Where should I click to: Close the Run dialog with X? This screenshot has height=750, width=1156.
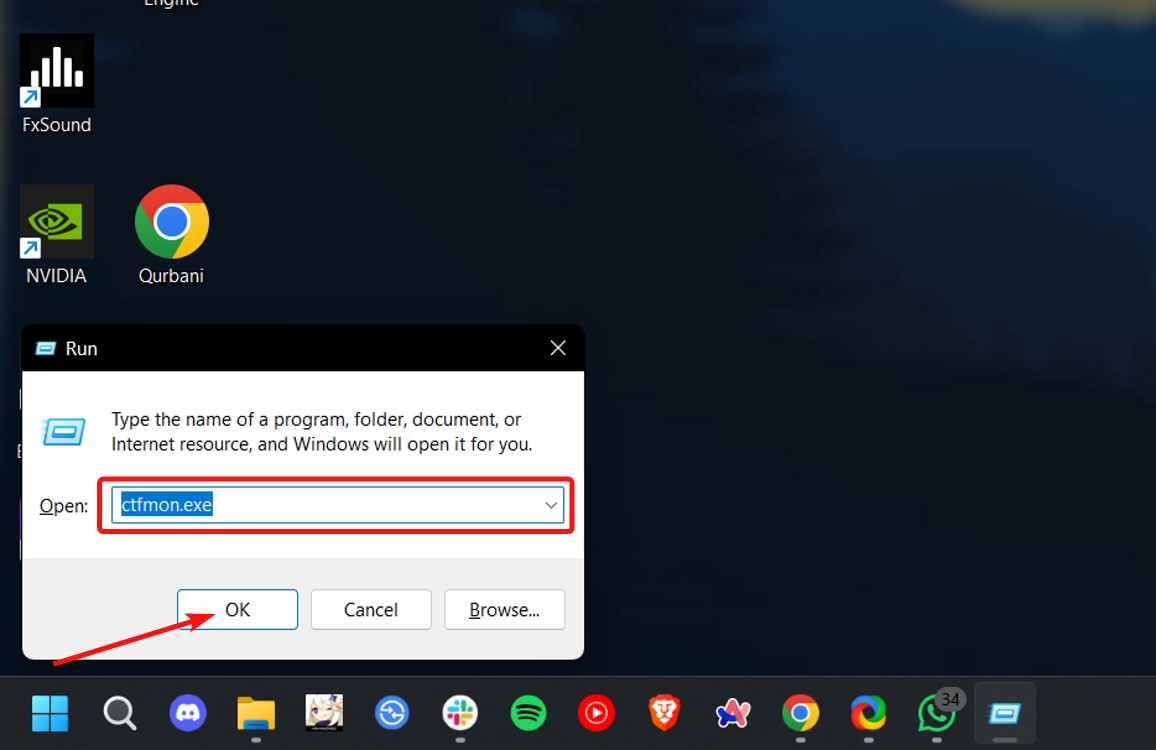pos(557,348)
